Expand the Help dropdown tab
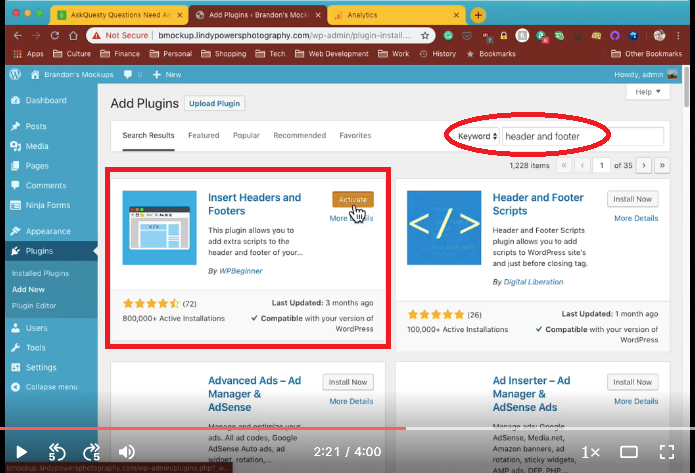This screenshot has height=473, width=695. point(648,92)
